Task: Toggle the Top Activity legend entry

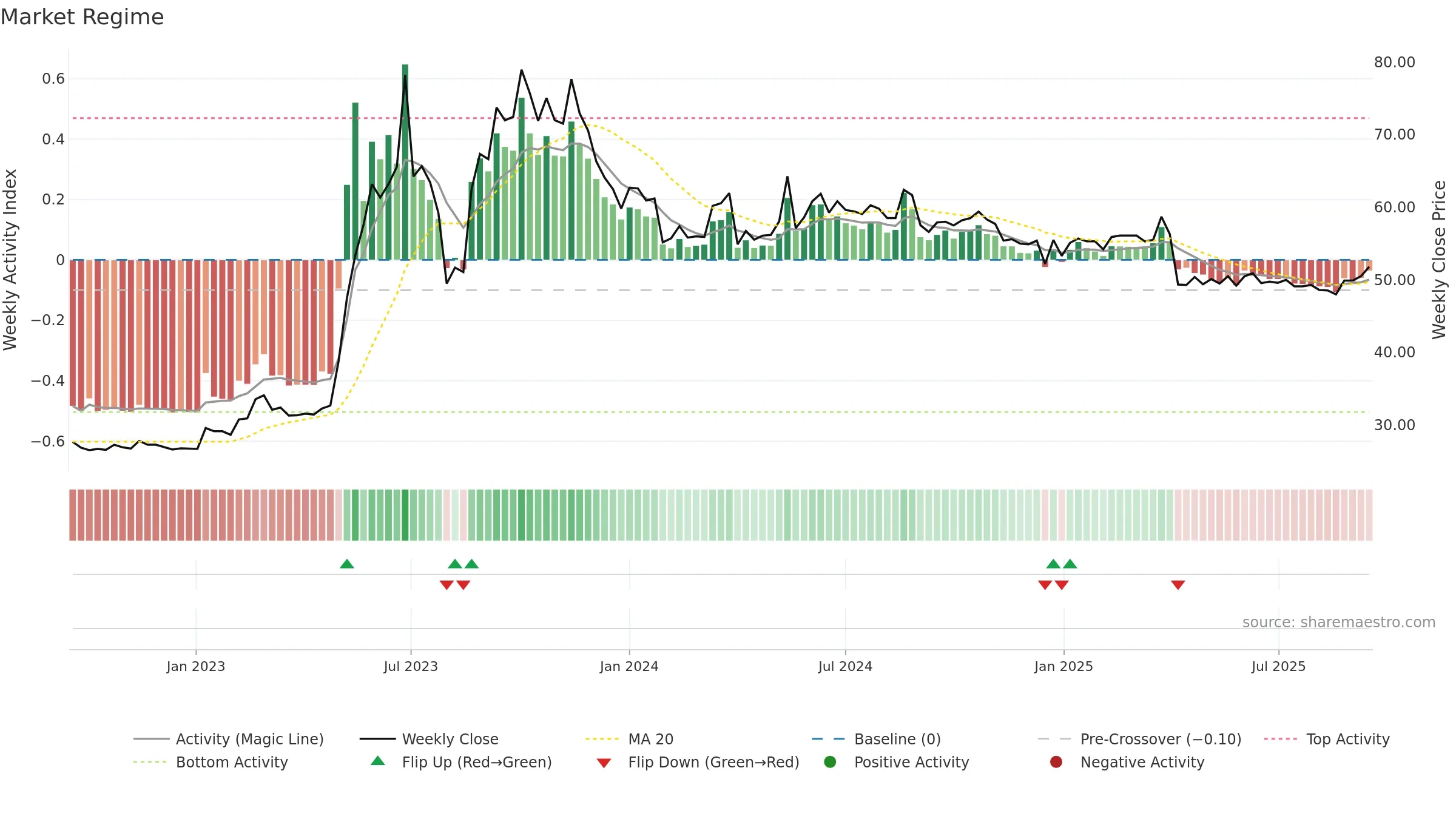Action: 1327,739
